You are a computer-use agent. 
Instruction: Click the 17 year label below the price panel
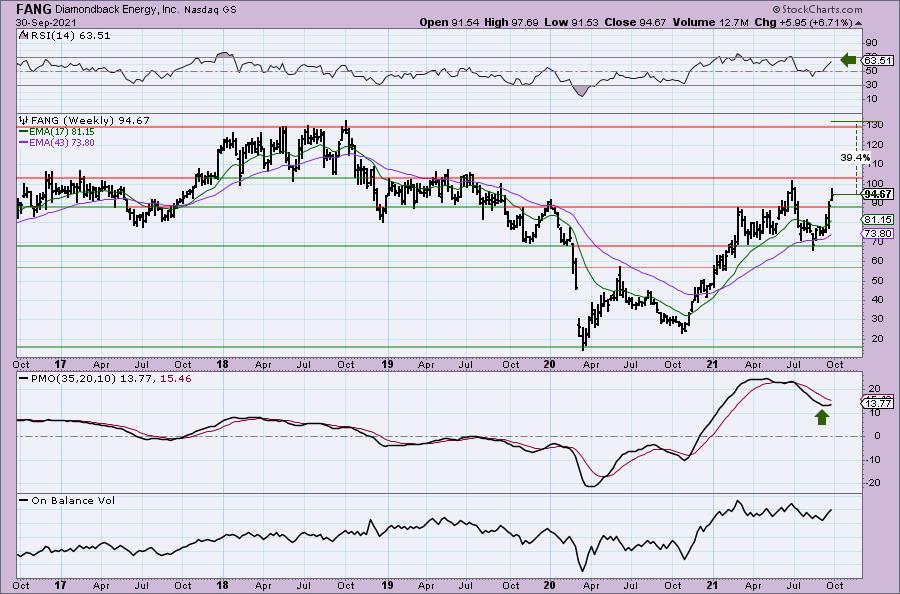point(61,364)
